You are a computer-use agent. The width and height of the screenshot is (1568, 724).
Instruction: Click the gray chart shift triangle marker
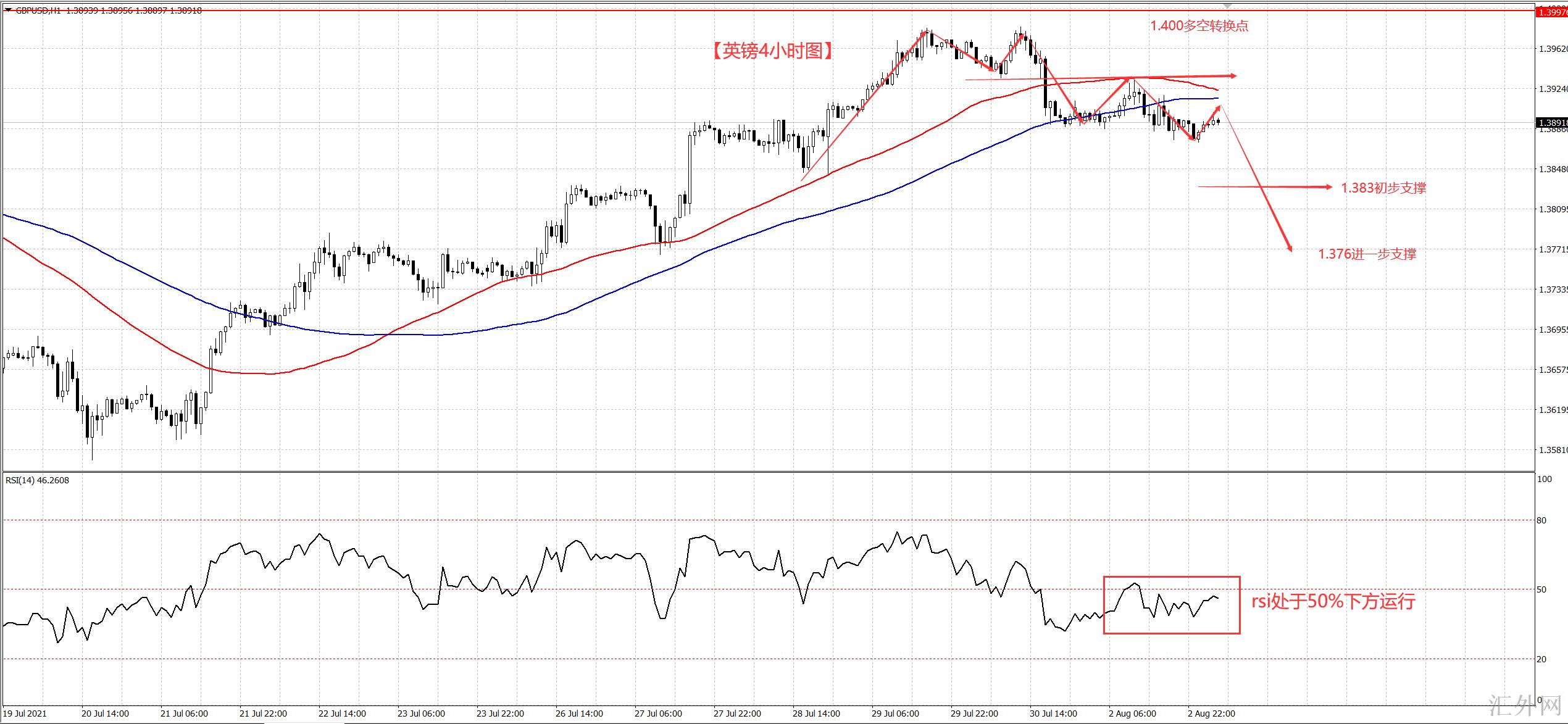click(1227, 6)
